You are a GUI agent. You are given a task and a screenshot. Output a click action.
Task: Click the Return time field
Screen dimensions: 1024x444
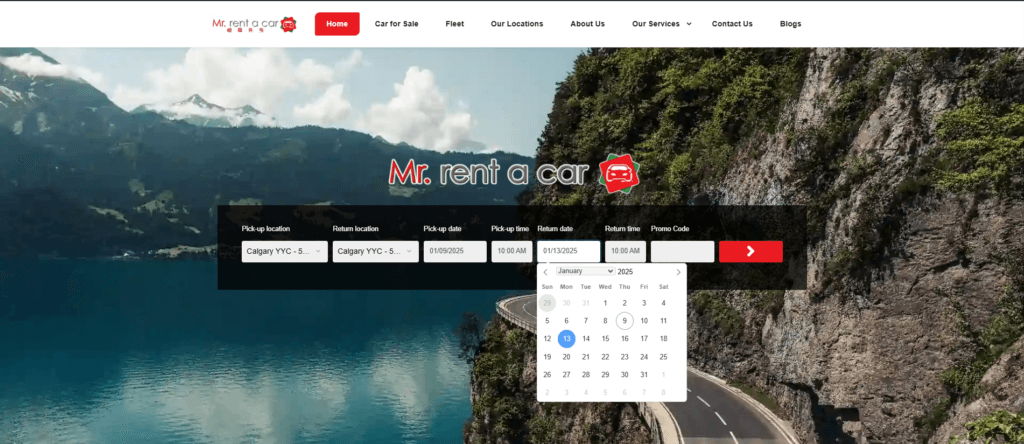(625, 251)
